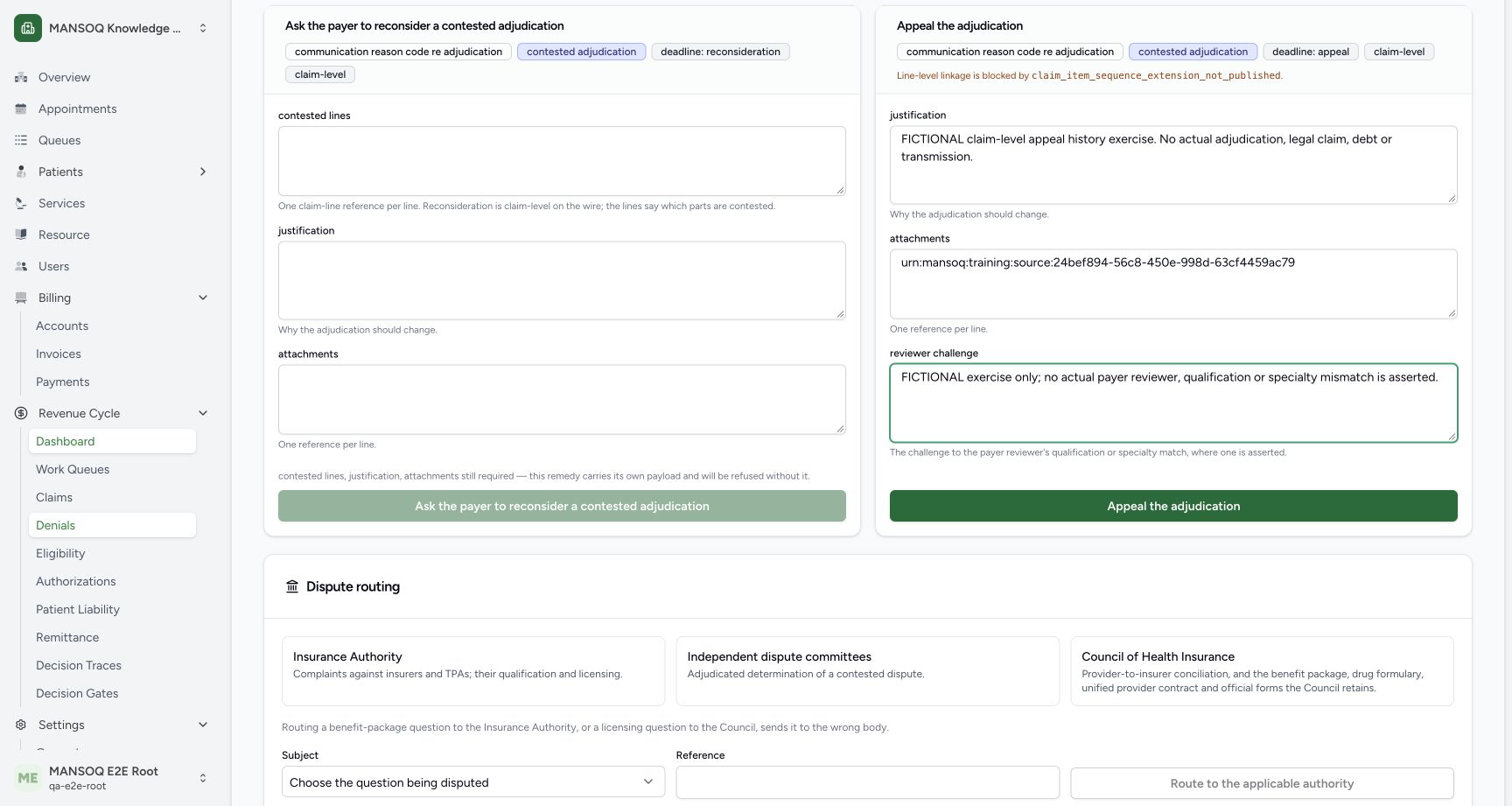The height and width of the screenshot is (806, 1512).
Task: Collapse the Revenue Cycle section chevron
Action: click(203, 413)
